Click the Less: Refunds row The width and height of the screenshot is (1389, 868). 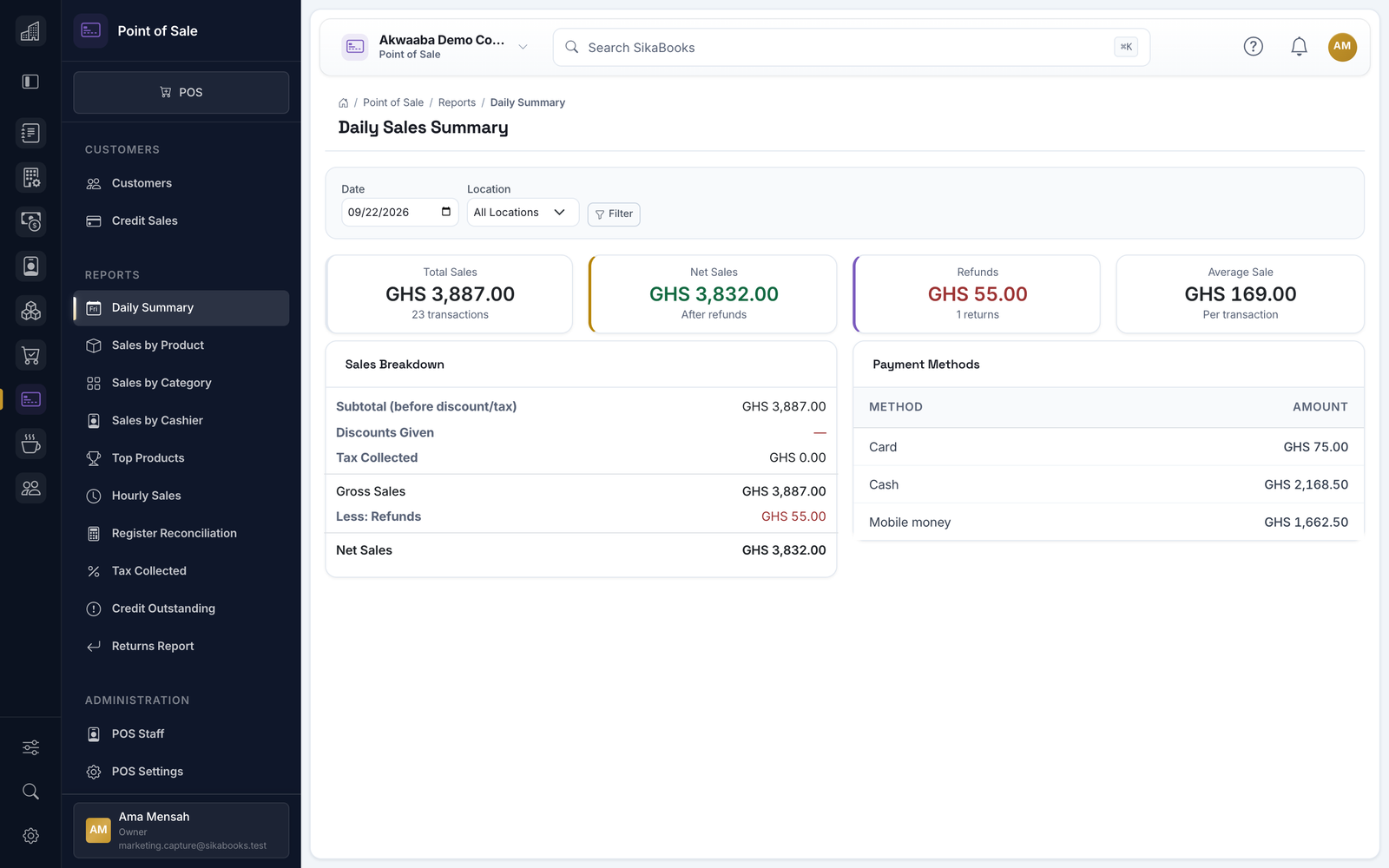(x=581, y=516)
